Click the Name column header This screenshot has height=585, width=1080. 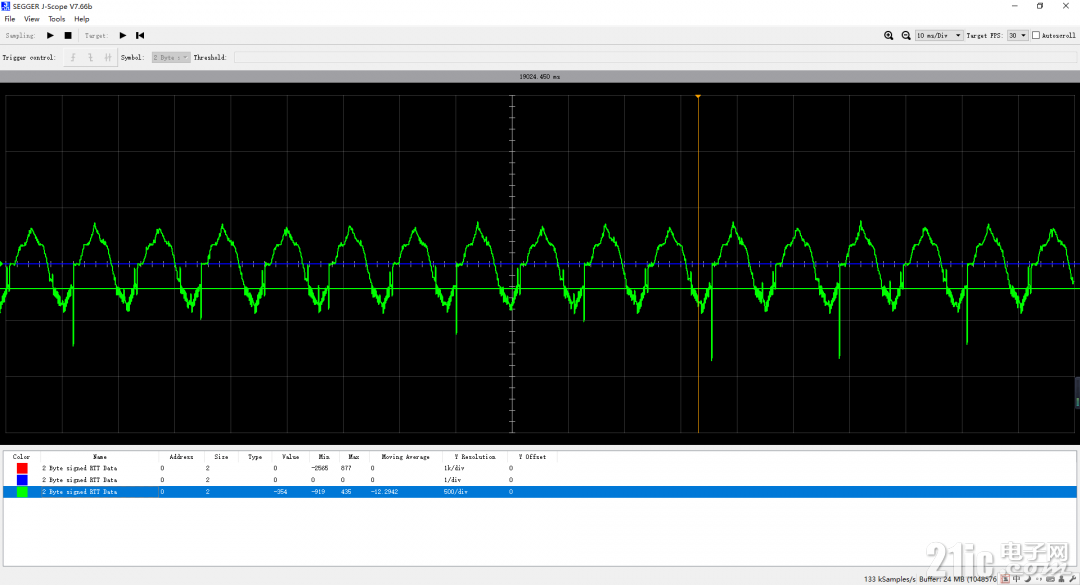click(x=100, y=456)
